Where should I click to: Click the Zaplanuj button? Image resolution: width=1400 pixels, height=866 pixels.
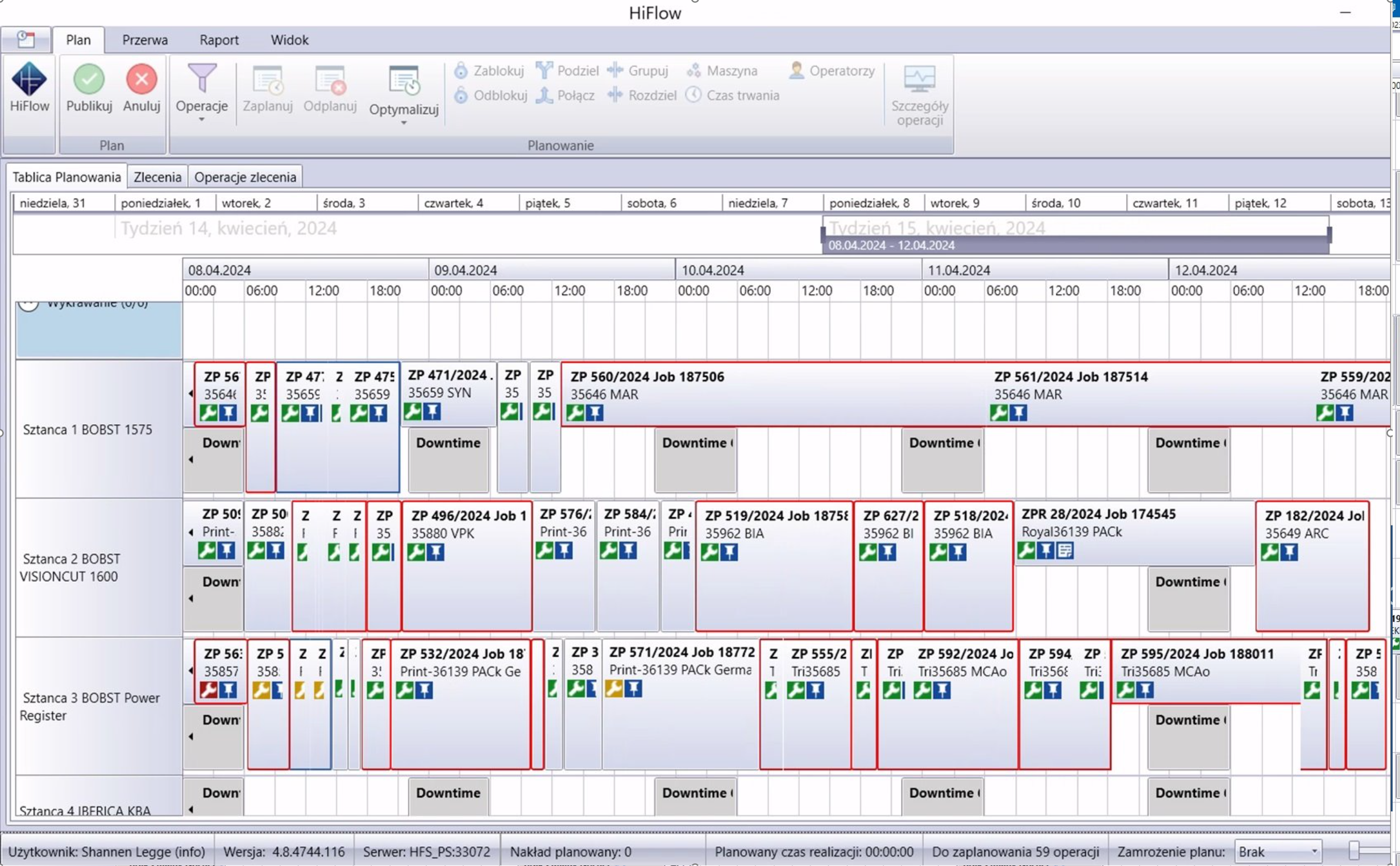pos(268,90)
